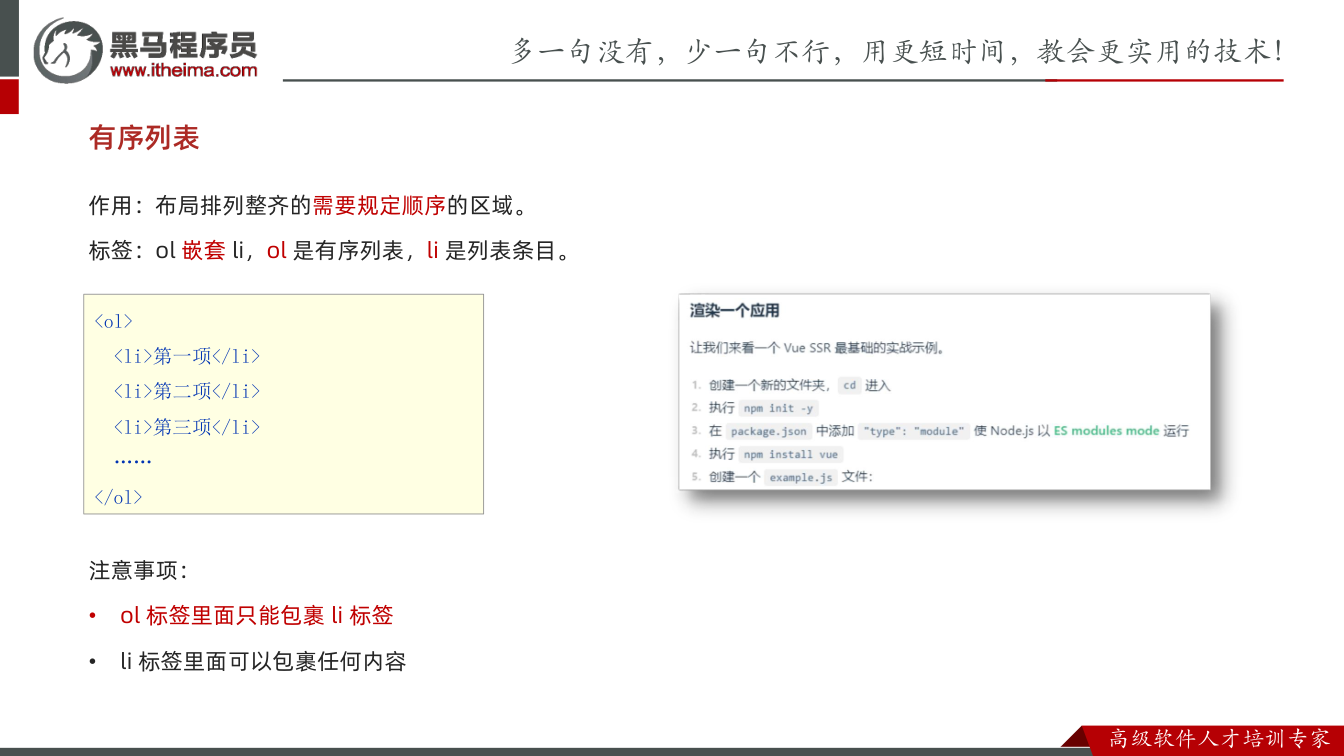
Task: Click the red bullet ol 标签里面只能包裹 li 标签
Action: point(257,616)
